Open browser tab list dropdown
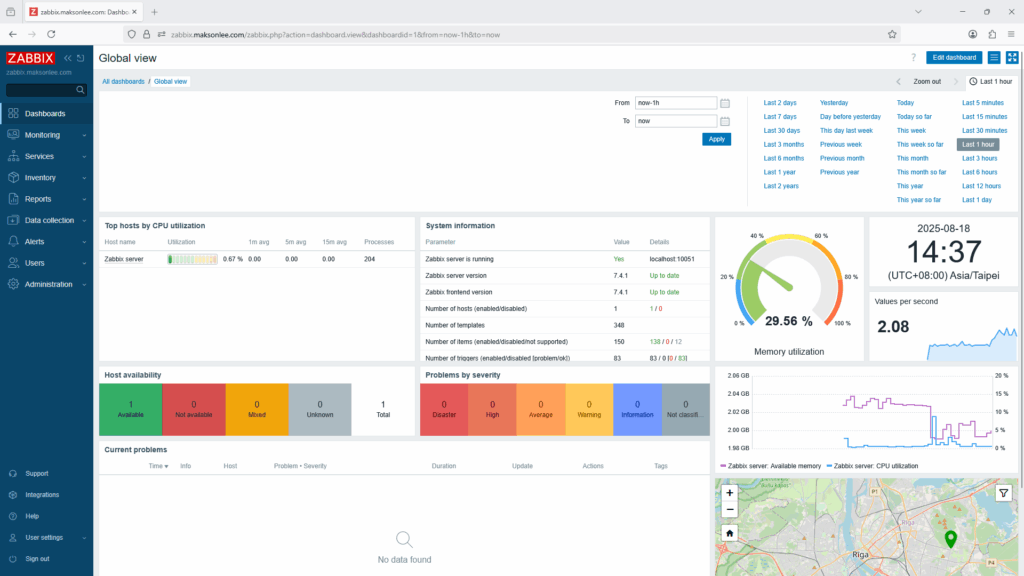 (x=918, y=12)
